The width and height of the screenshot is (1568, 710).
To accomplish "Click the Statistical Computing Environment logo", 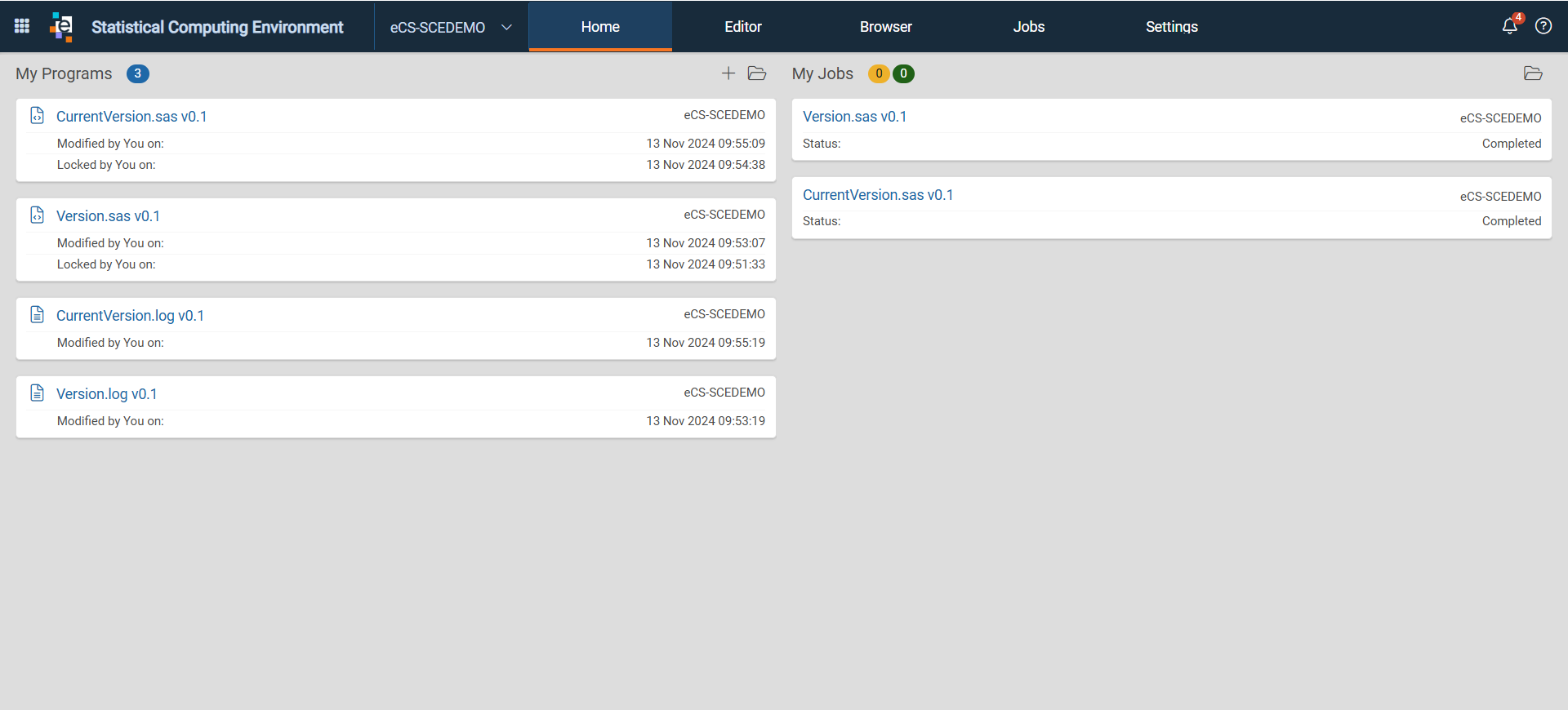I will [61, 26].
